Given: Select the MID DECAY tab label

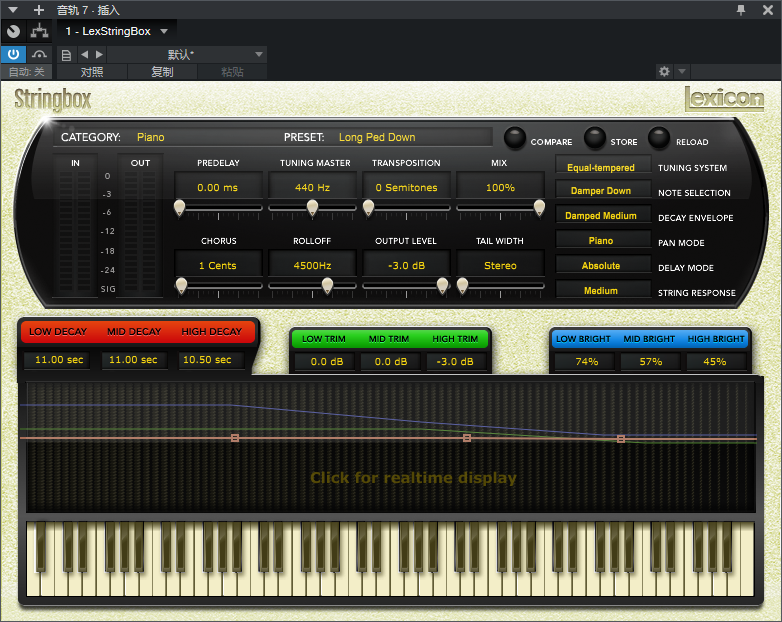Looking at the screenshot, I should (x=134, y=332).
